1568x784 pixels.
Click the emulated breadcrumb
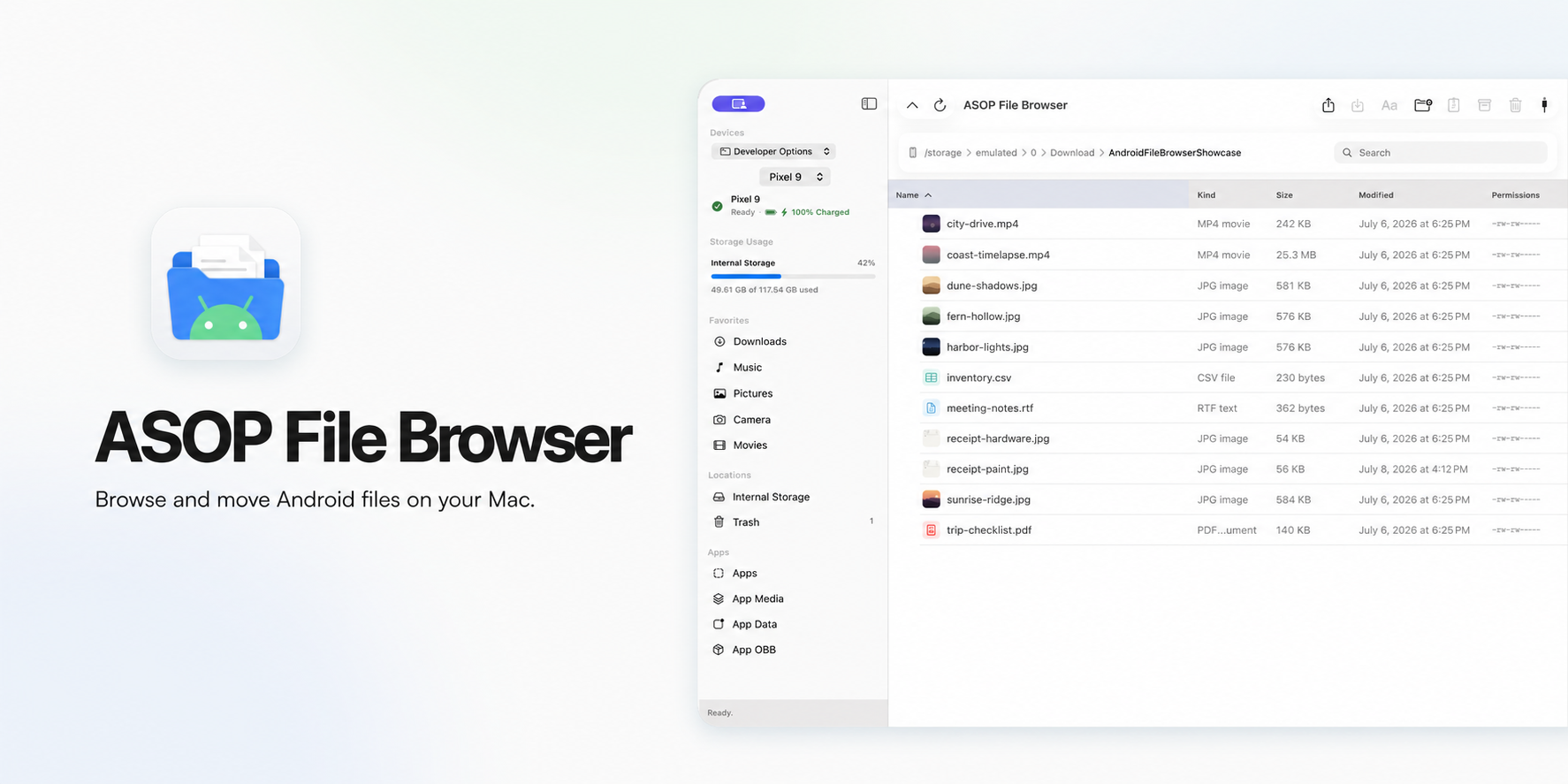[x=996, y=153]
